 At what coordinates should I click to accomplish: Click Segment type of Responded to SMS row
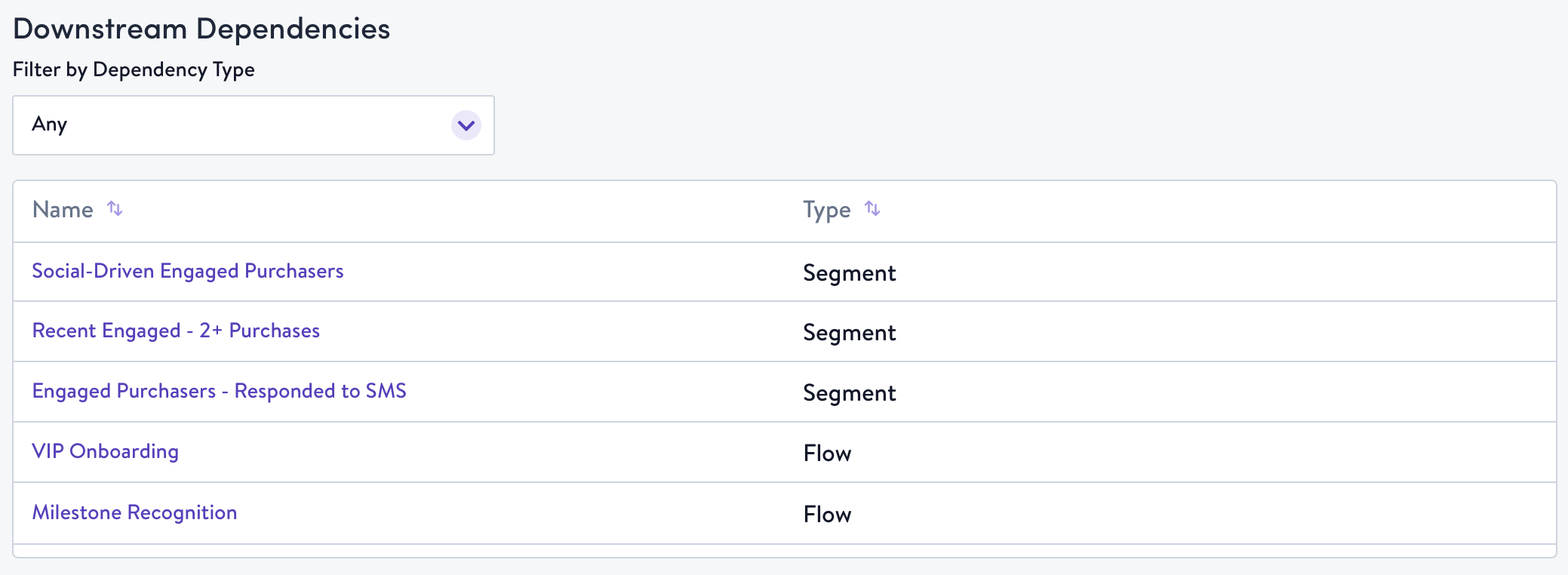(849, 393)
